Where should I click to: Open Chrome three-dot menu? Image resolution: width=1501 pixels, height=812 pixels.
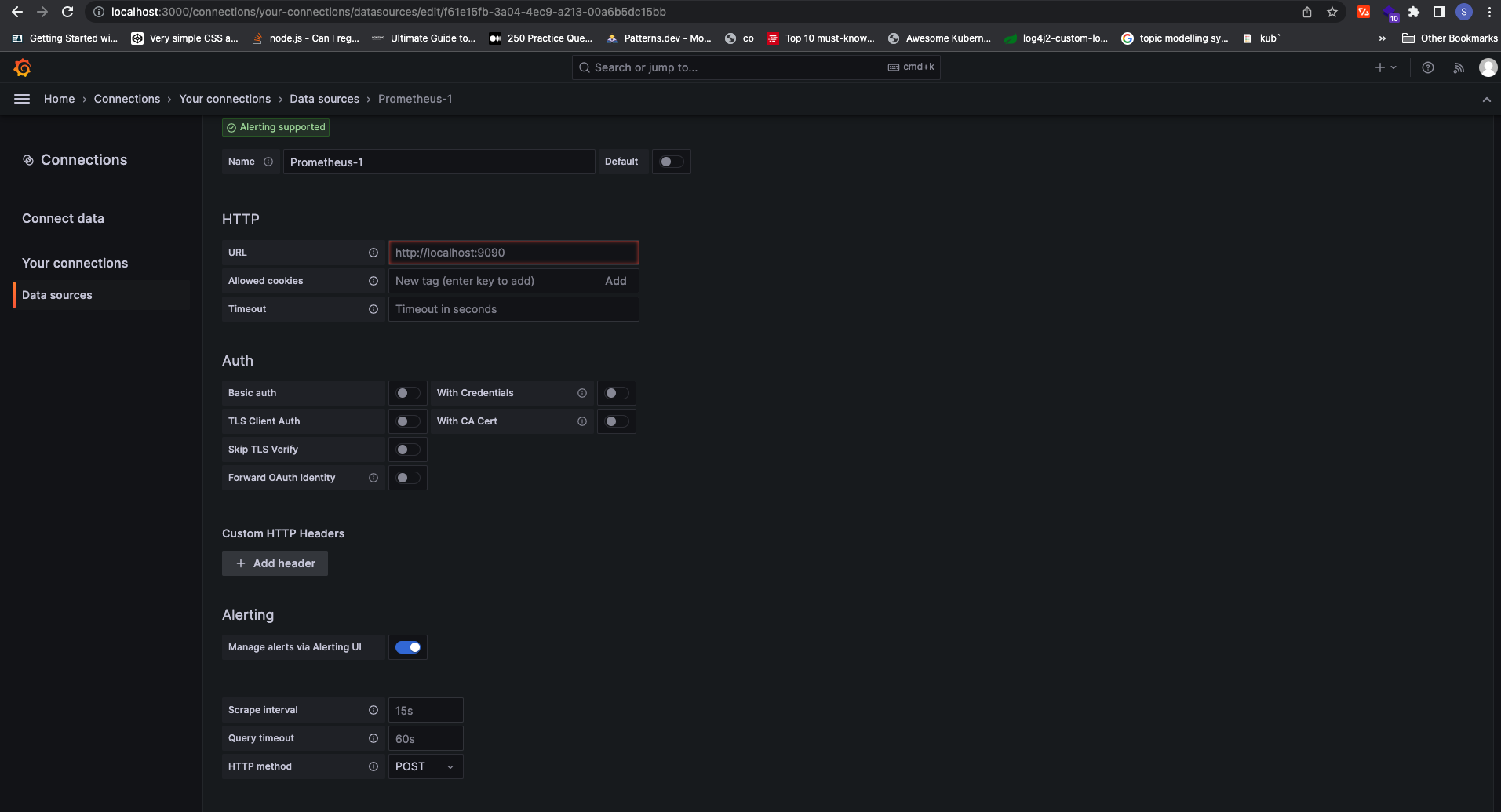coord(1488,12)
